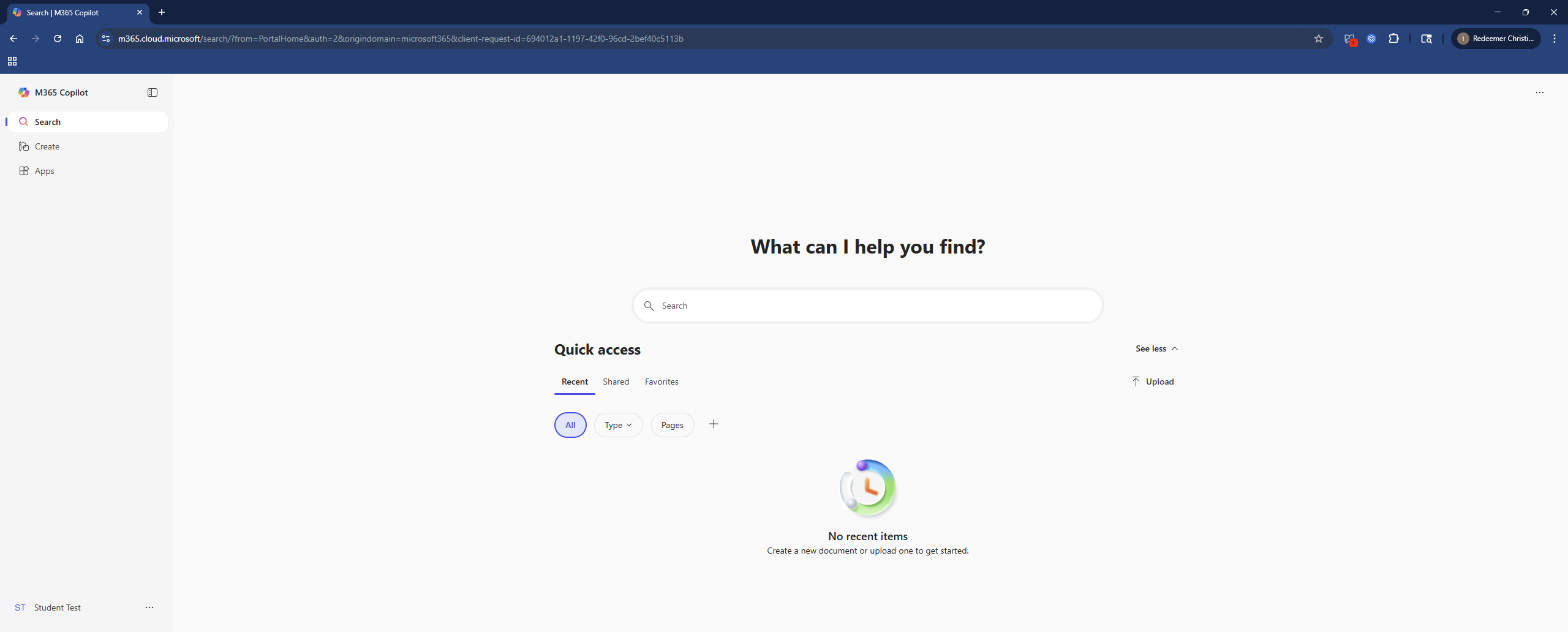Open the Chrome three-dot menu
This screenshot has width=1568, height=632.
[x=1555, y=39]
